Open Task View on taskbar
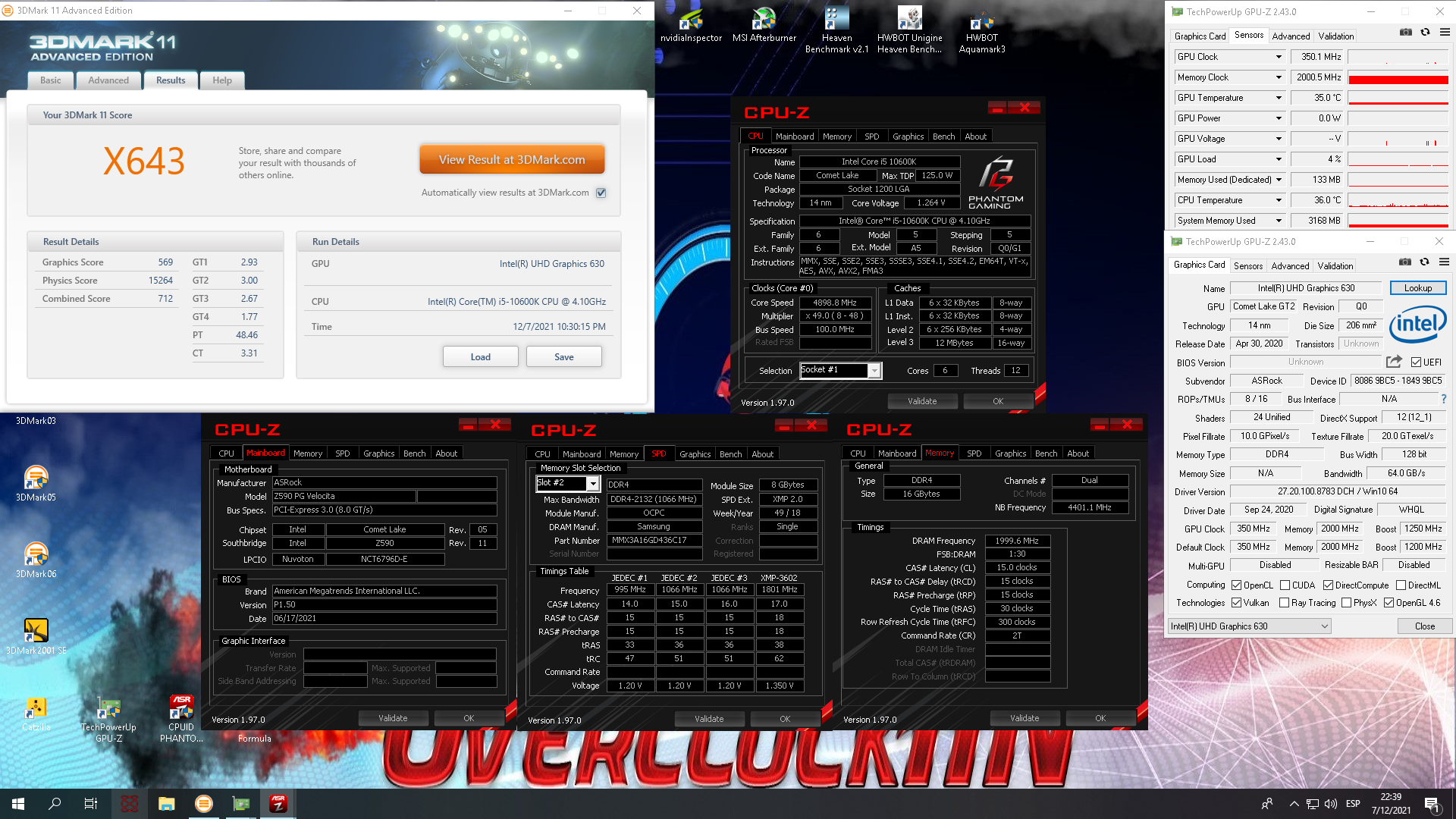 (x=91, y=804)
